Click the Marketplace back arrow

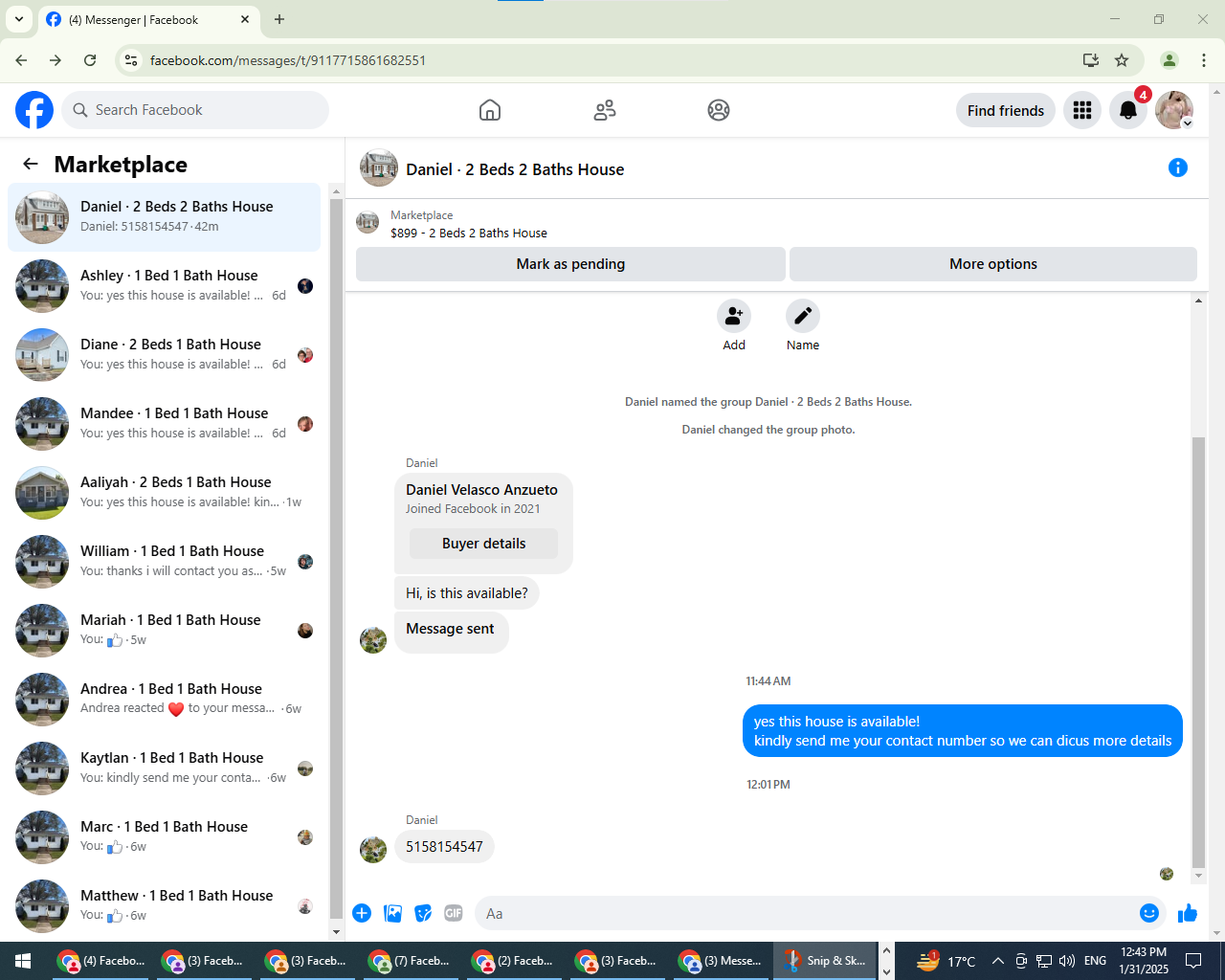[31, 164]
